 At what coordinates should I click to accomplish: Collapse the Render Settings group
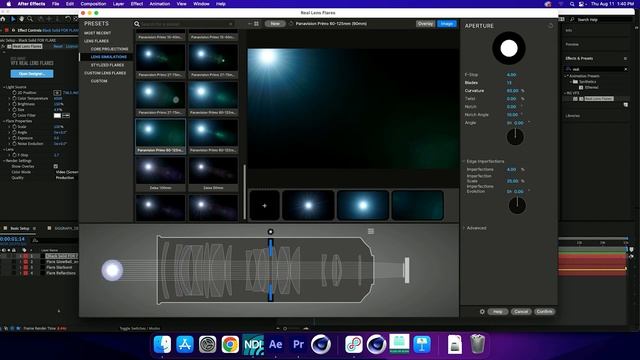(x=4, y=161)
